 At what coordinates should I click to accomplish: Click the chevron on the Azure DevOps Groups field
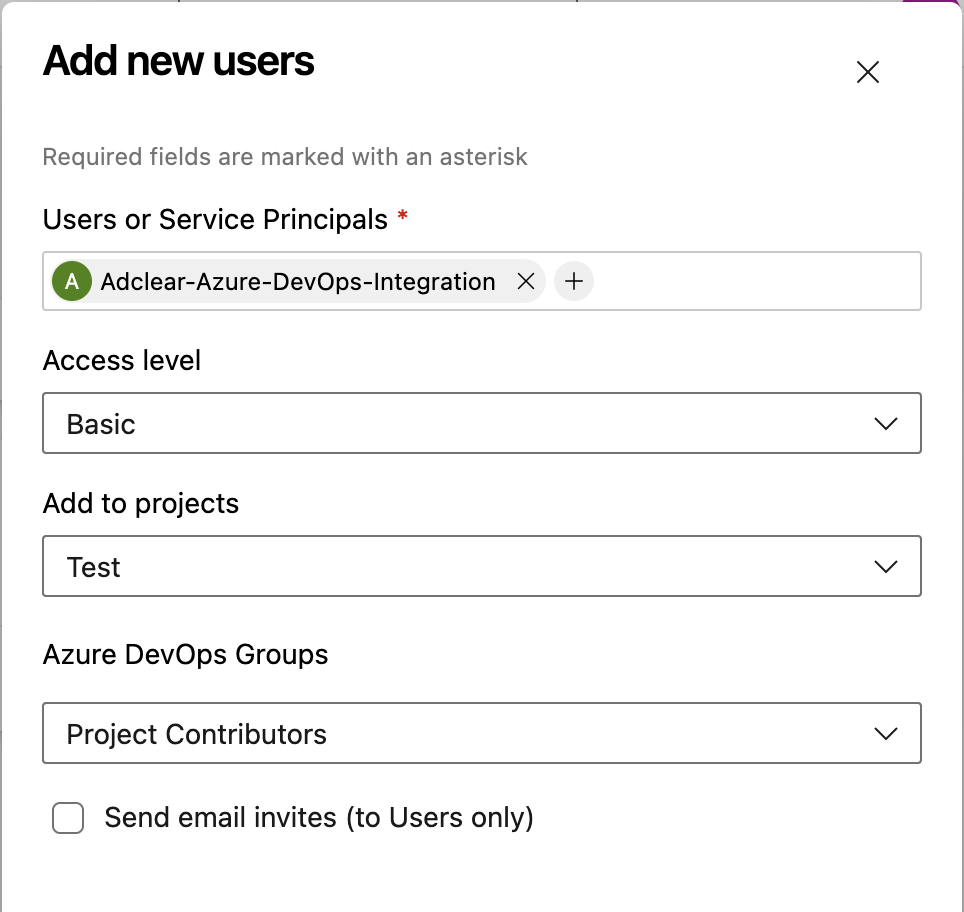(x=886, y=733)
